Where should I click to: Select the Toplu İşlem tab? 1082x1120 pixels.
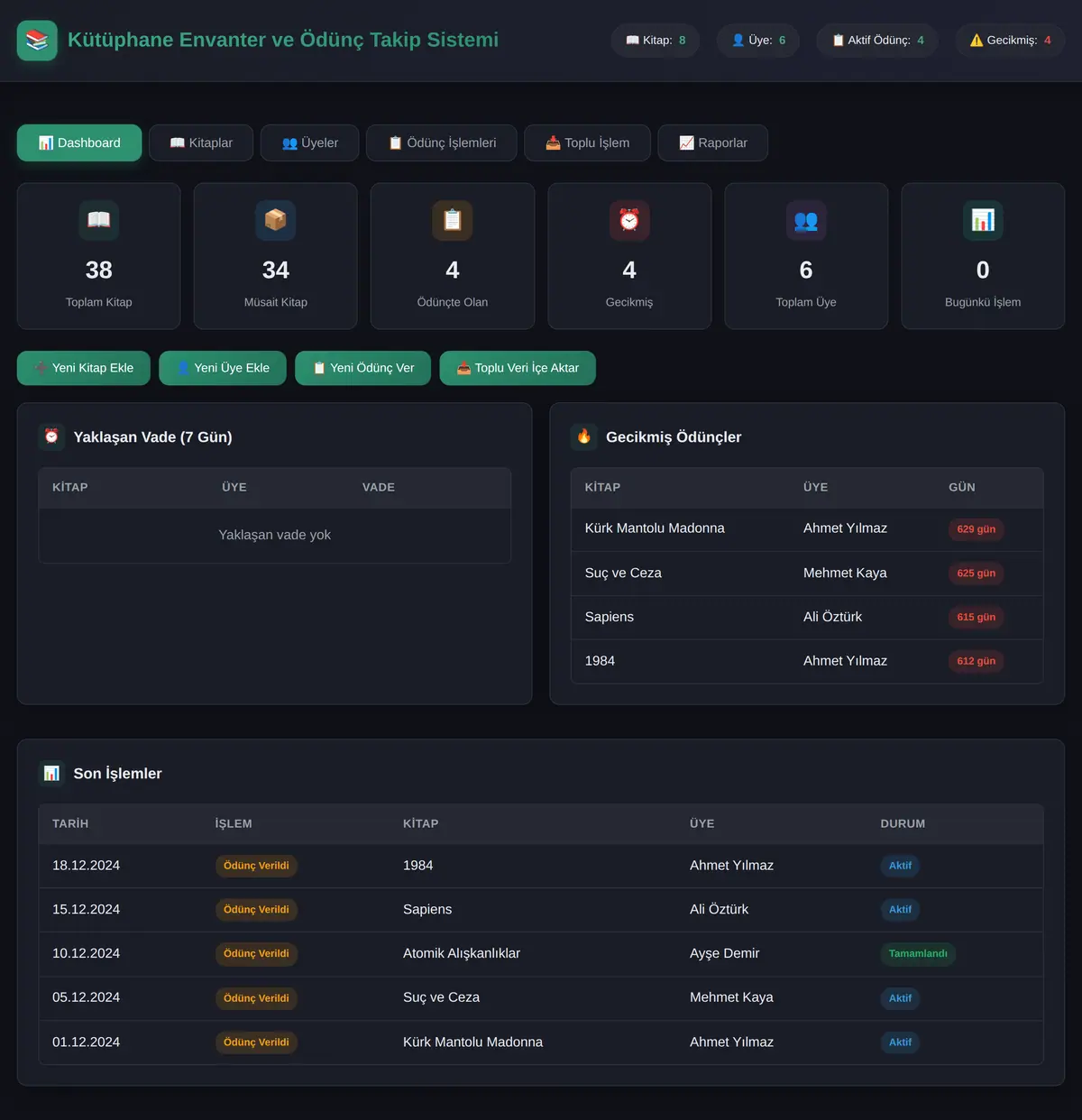(588, 142)
